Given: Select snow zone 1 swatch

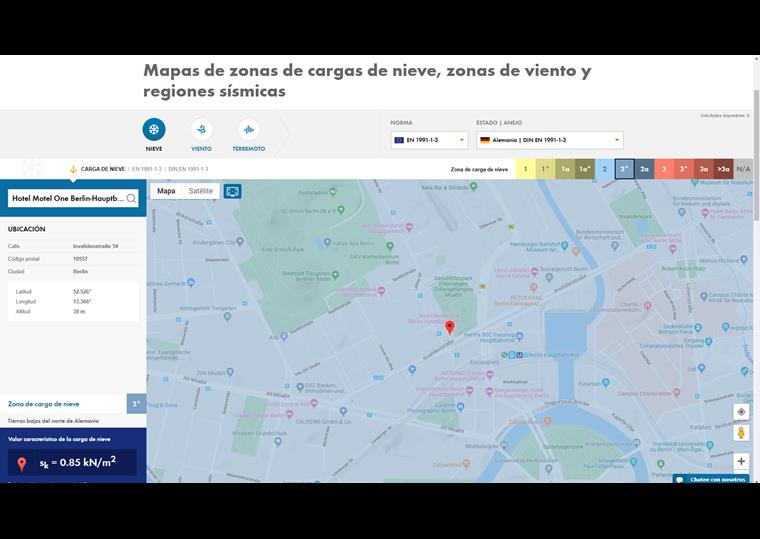Looking at the screenshot, I should (x=525, y=169).
